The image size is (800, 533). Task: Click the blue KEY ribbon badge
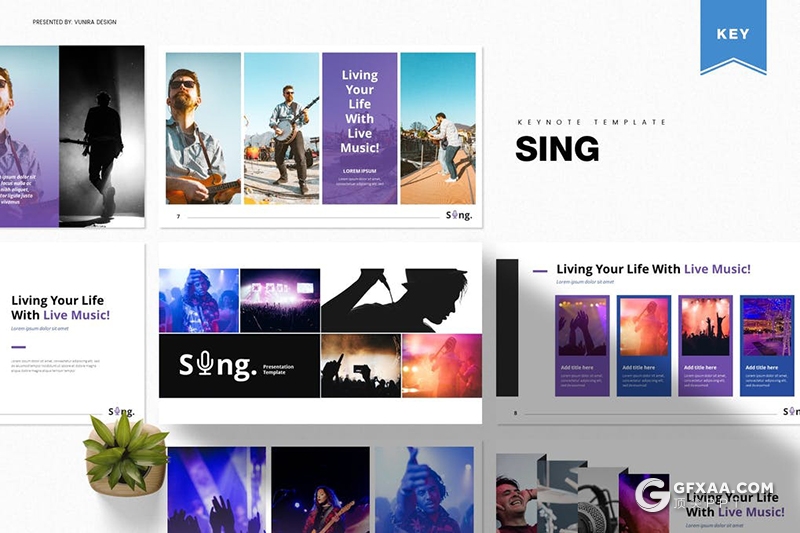[733, 37]
